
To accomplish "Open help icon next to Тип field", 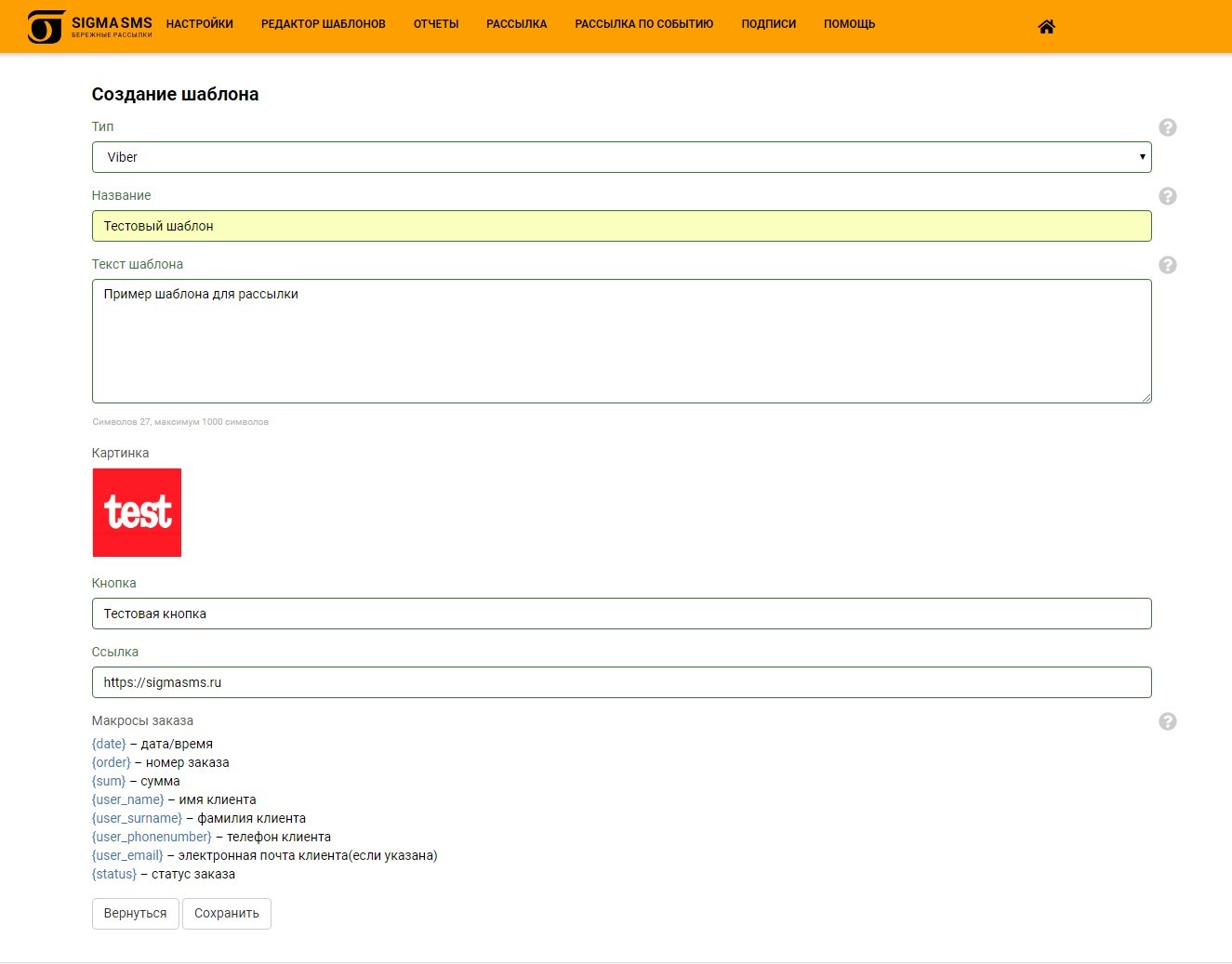I will [1167, 127].
